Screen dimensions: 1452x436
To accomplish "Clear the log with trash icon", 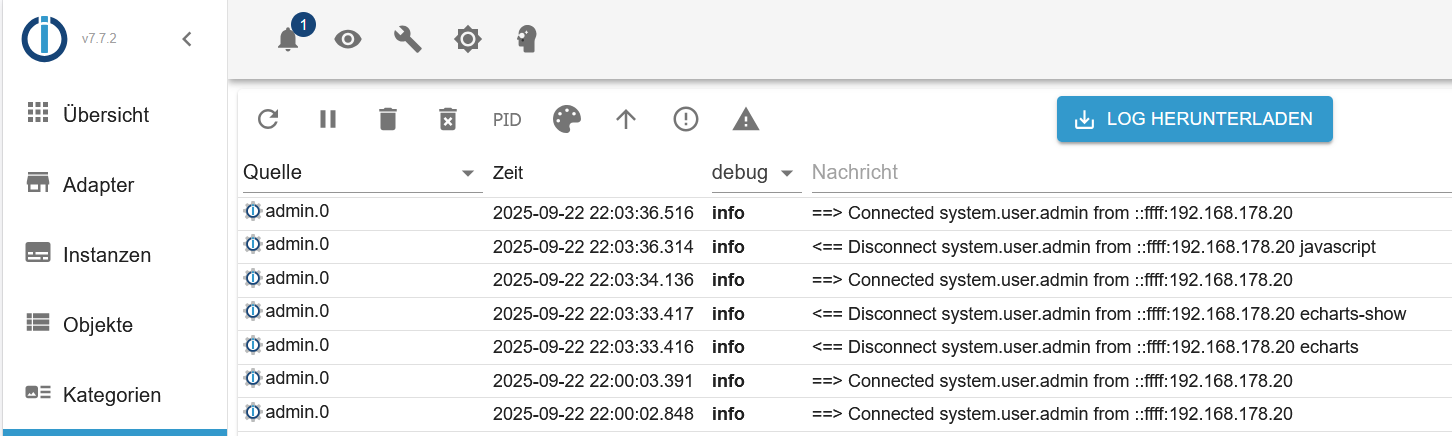I will (x=388, y=120).
